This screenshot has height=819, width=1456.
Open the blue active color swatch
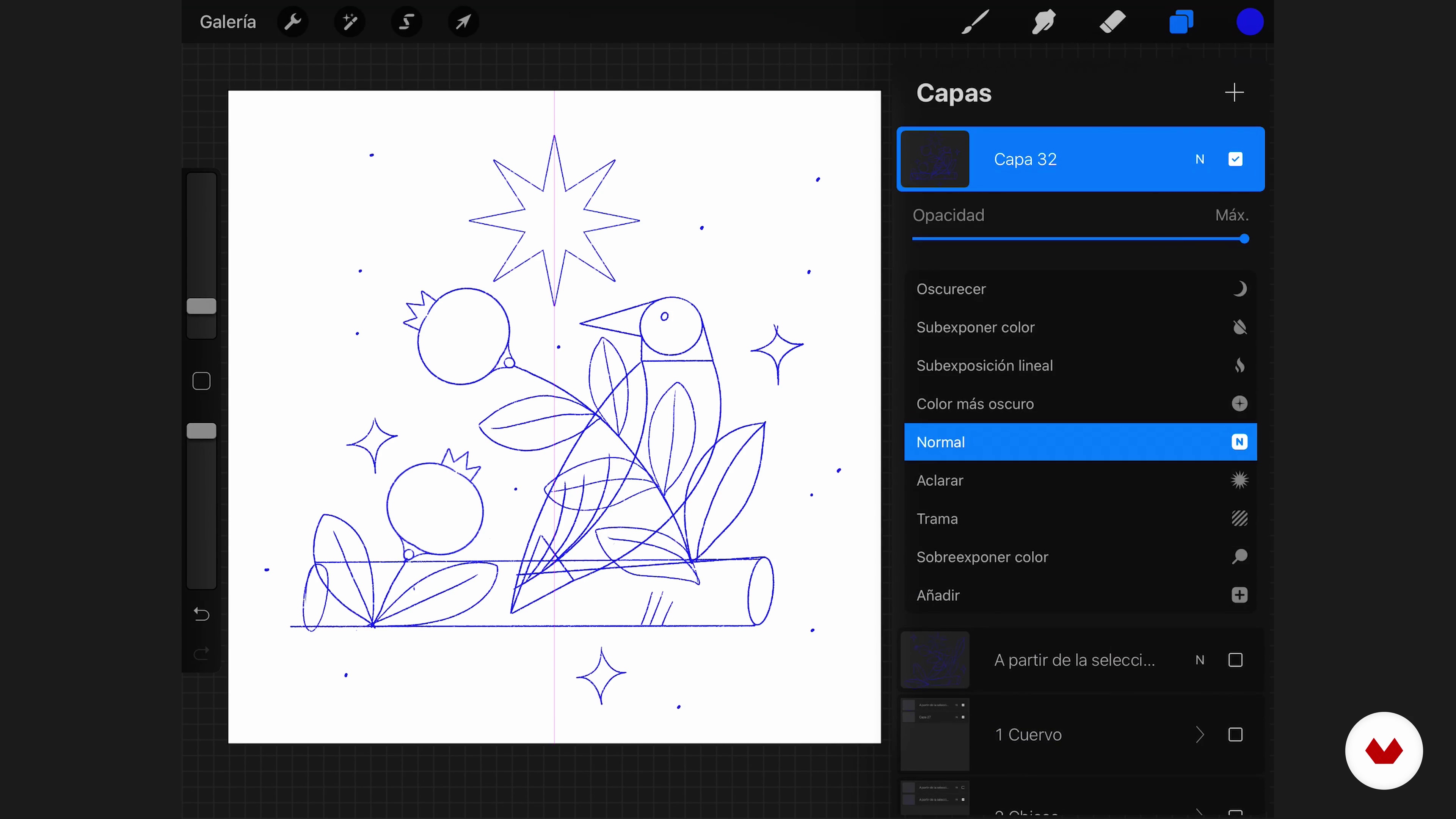click(1250, 22)
